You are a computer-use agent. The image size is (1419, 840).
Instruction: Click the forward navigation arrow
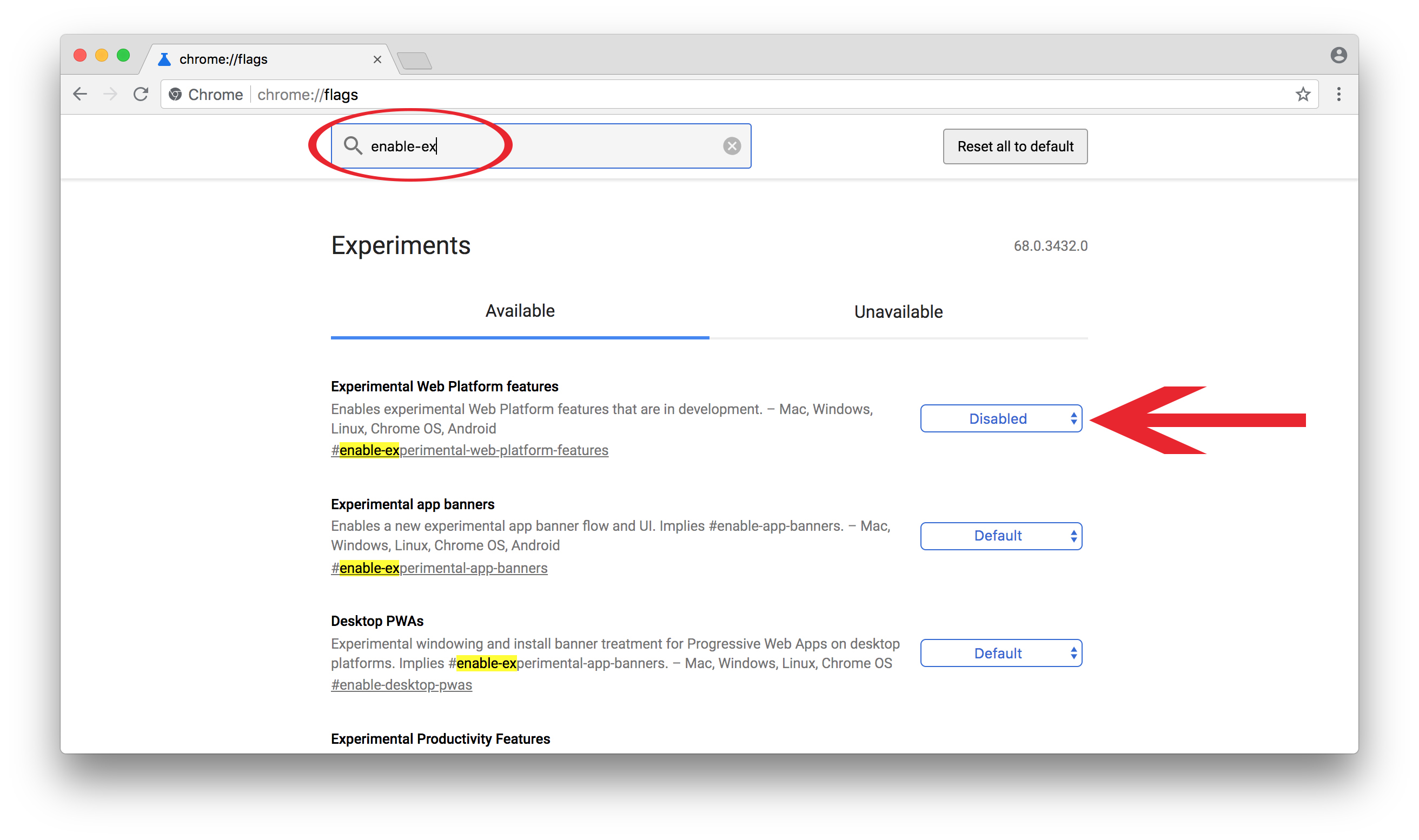(x=110, y=94)
